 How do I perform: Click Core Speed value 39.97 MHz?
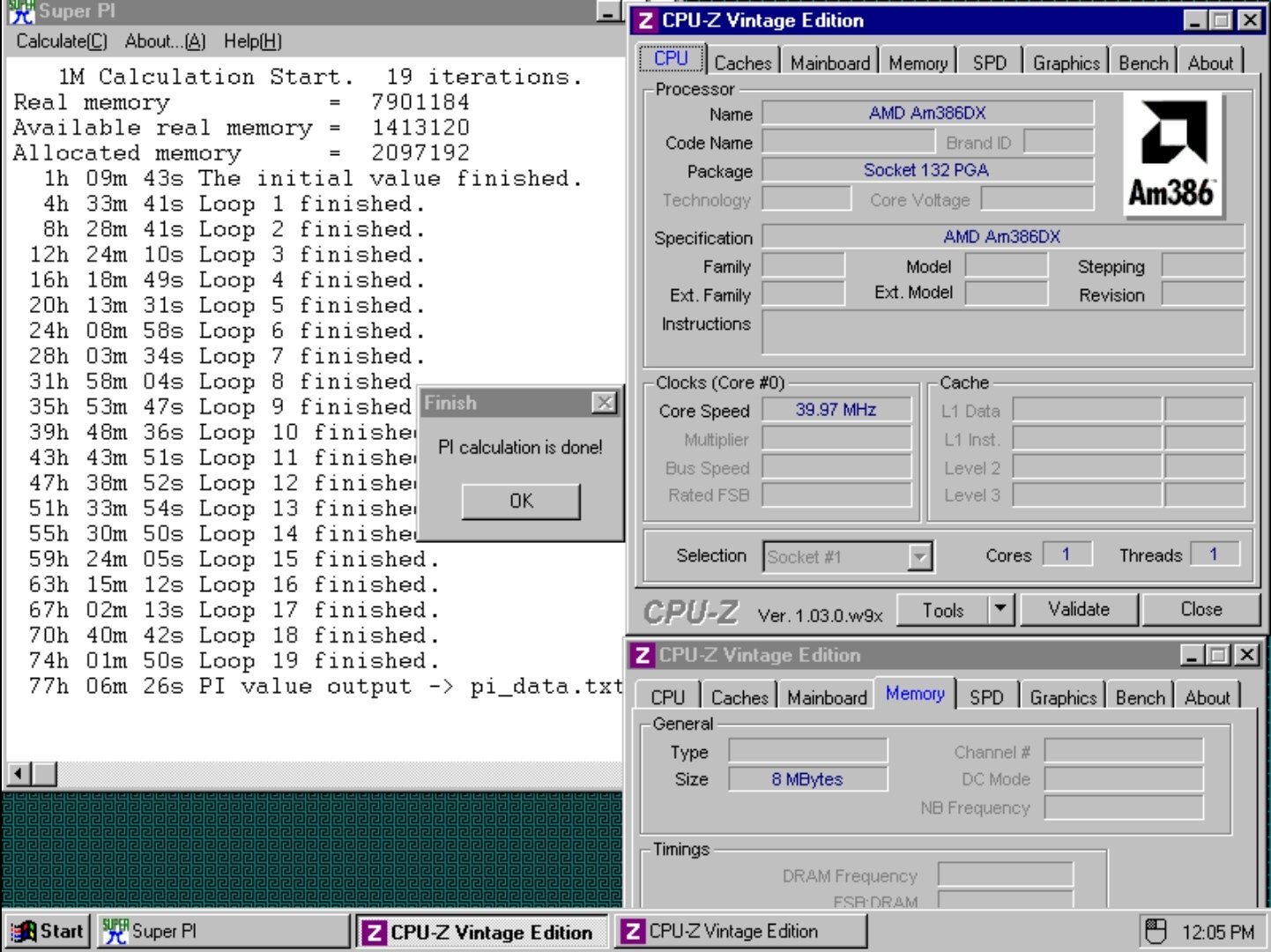point(836,410)
